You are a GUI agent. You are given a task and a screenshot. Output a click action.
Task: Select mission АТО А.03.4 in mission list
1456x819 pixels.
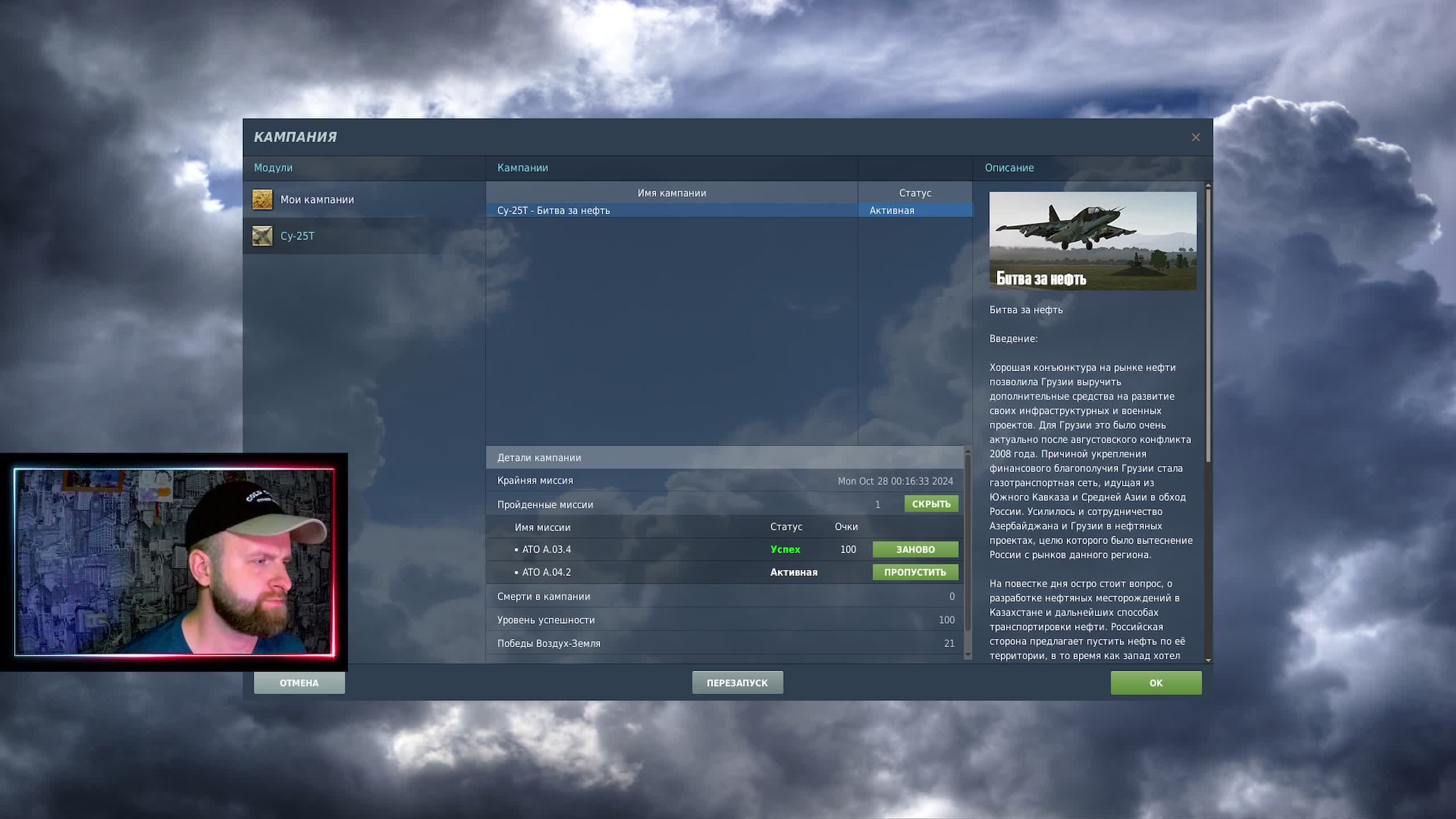click(x=546, y=549)
